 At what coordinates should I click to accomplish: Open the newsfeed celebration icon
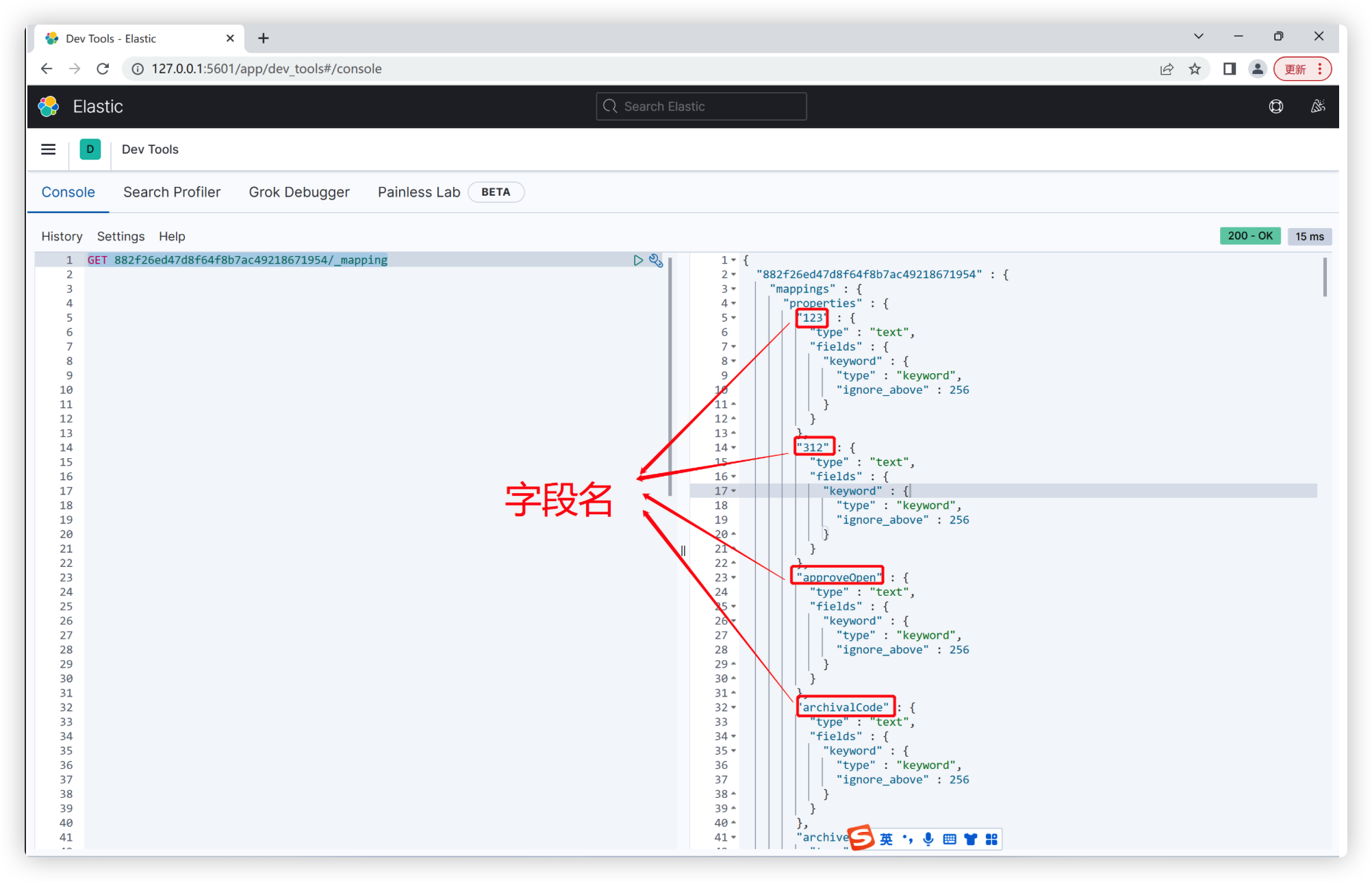tap(1318, 106)
